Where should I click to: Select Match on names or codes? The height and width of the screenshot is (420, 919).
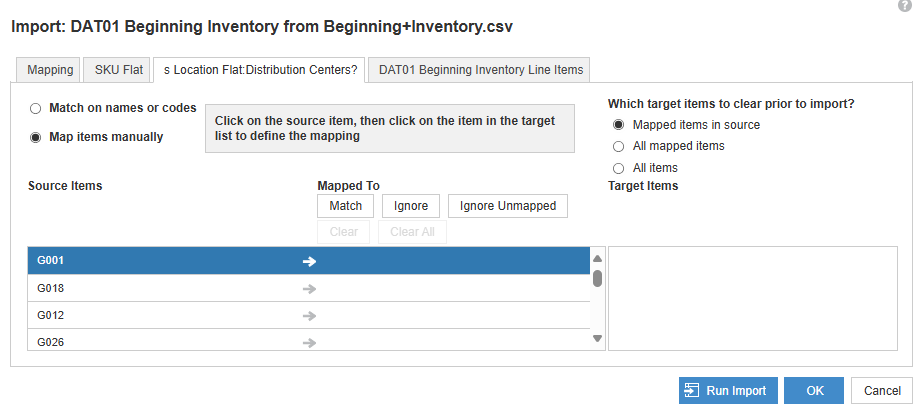point(36,108)
